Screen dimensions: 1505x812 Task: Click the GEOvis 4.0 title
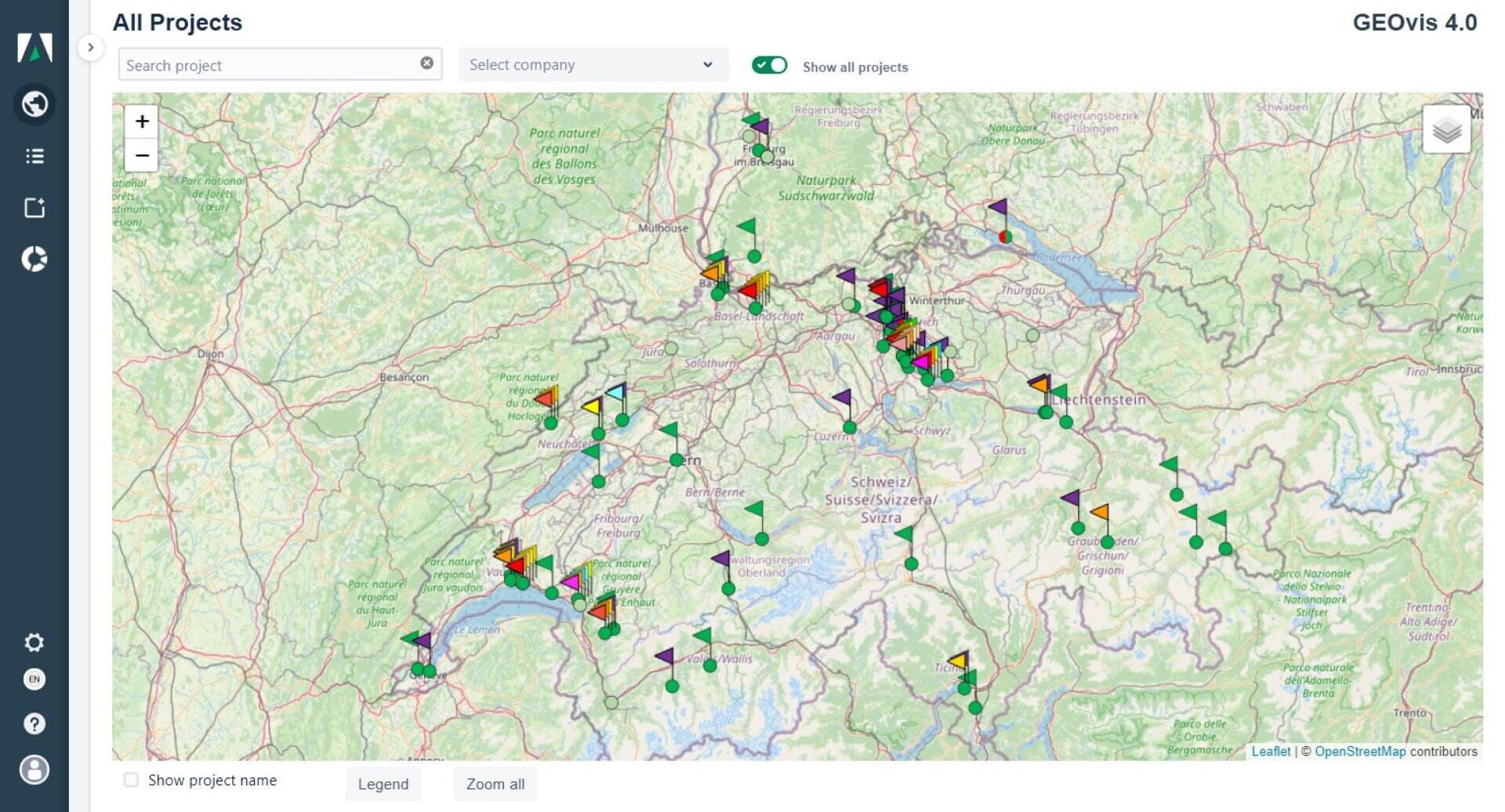[1415, 24]
